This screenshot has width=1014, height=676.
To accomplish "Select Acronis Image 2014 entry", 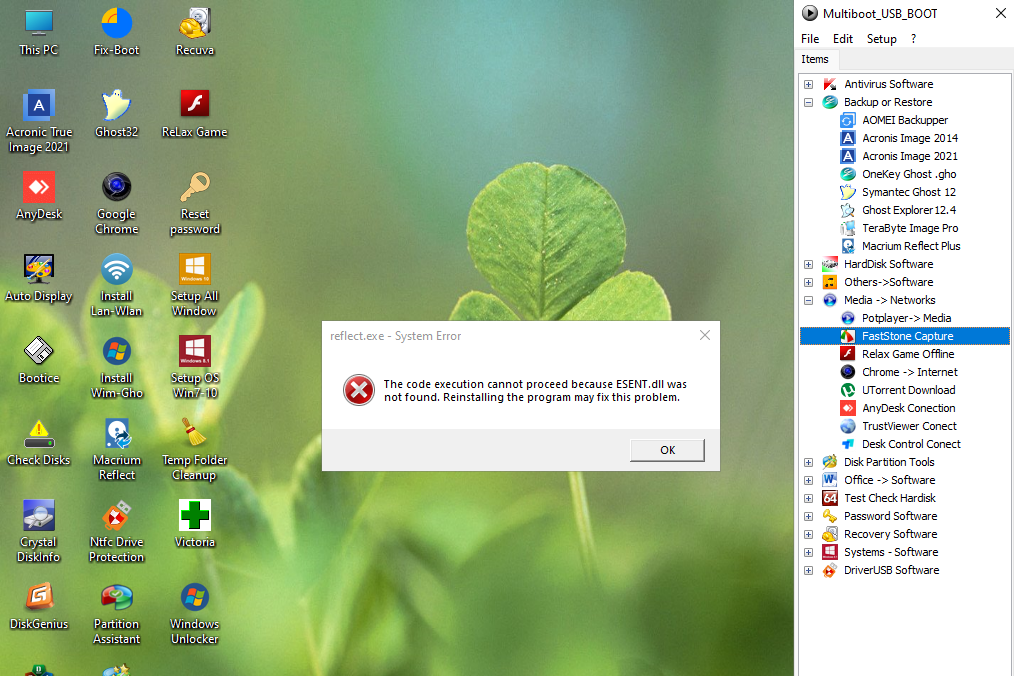I will [x=910, y=138].
